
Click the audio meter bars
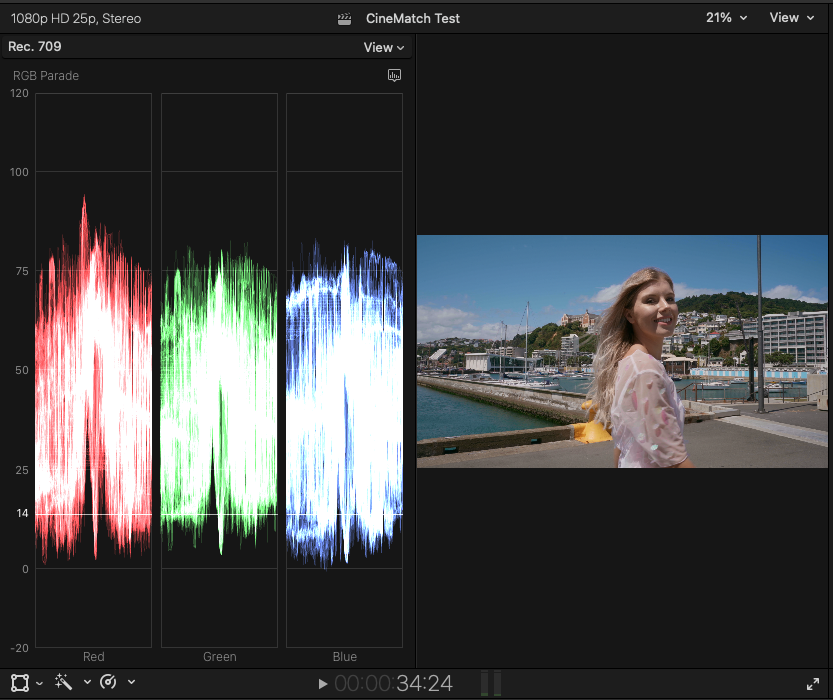pyautogui.click(x=491, y=683)
